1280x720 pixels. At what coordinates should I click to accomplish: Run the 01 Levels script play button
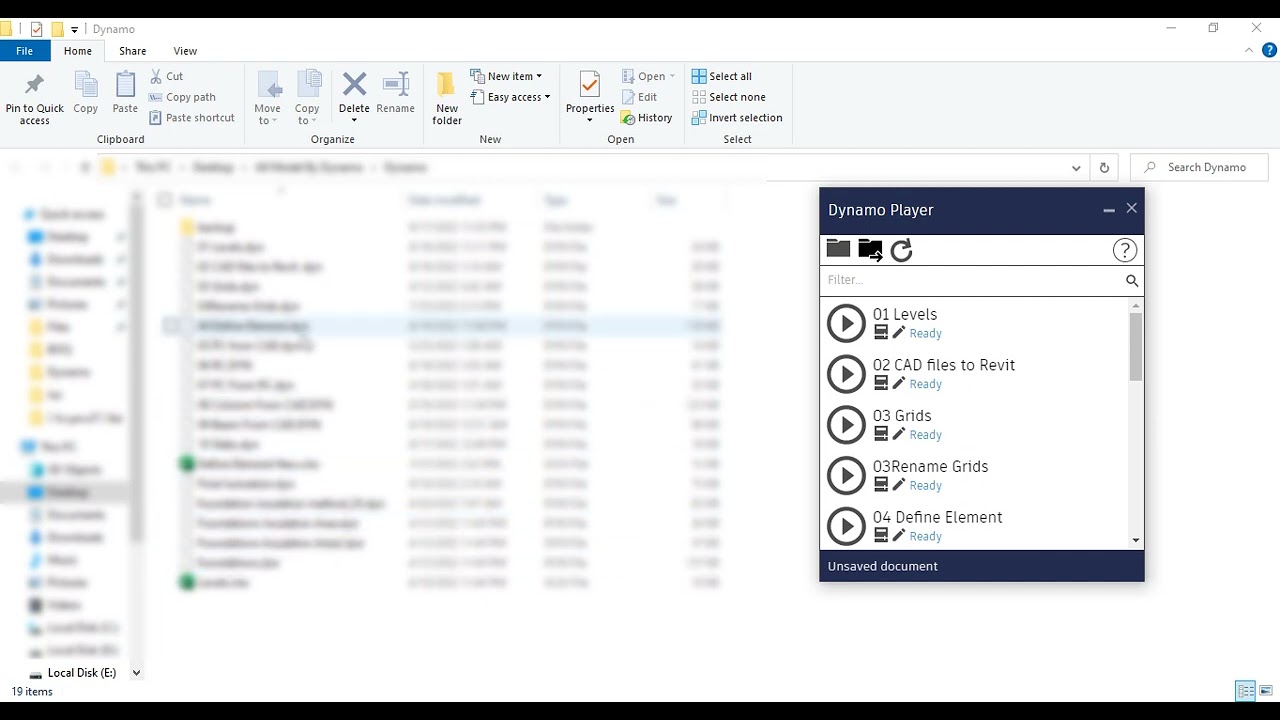pyautogui.click(x=846, y=323)
